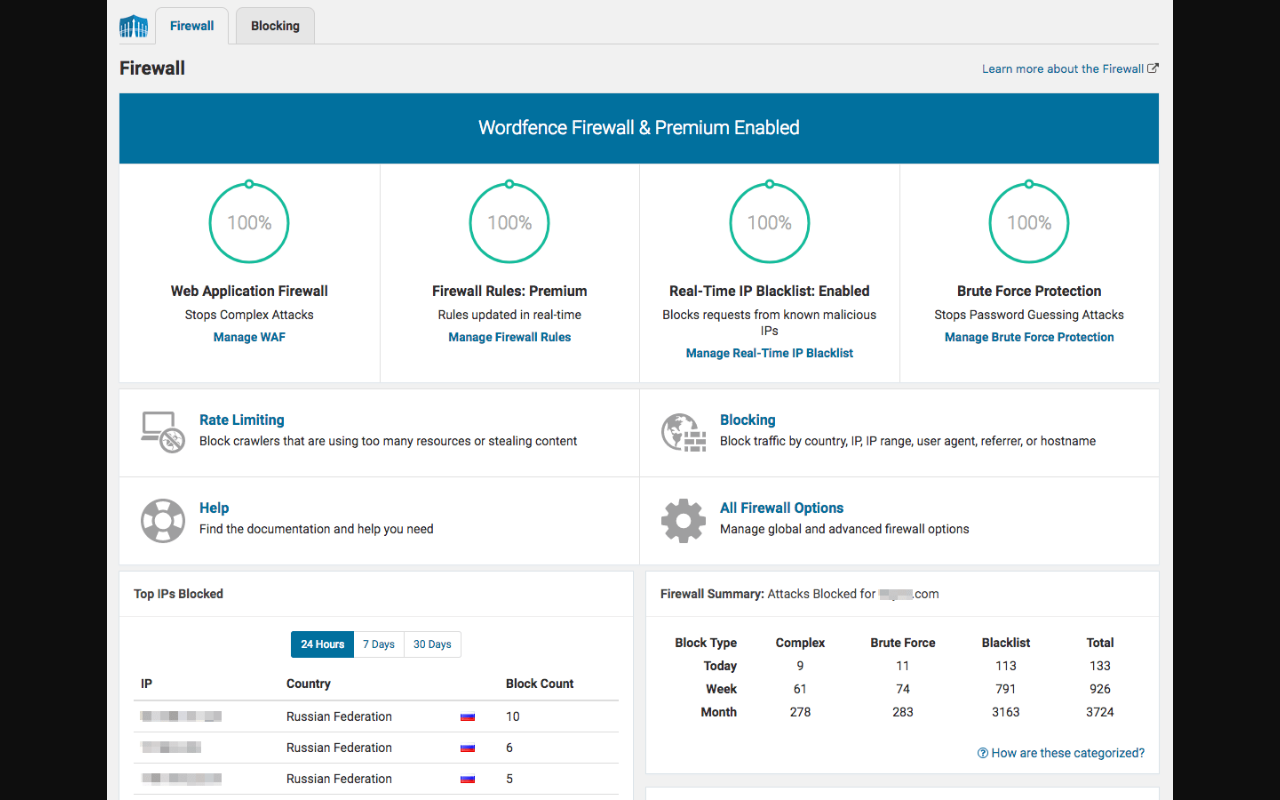Click the Top IPs Blocked heading
This screenshot has height=800, width=1280.
tap(178, 594)
